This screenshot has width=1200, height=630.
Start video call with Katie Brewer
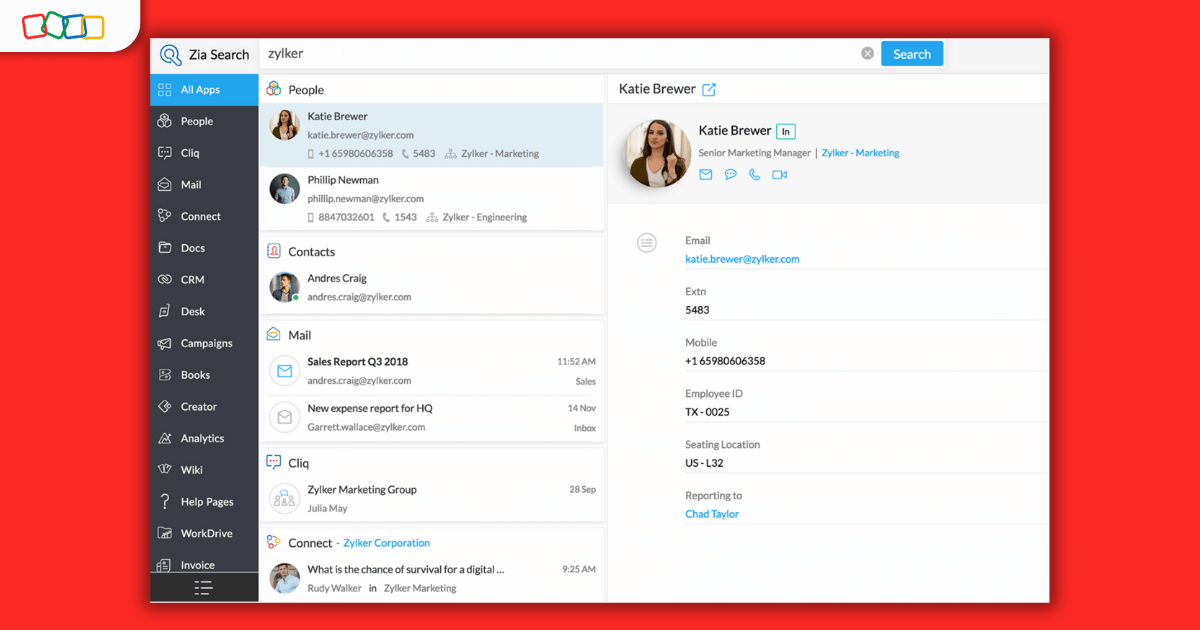pyautogui.click(x=779, y=174)
